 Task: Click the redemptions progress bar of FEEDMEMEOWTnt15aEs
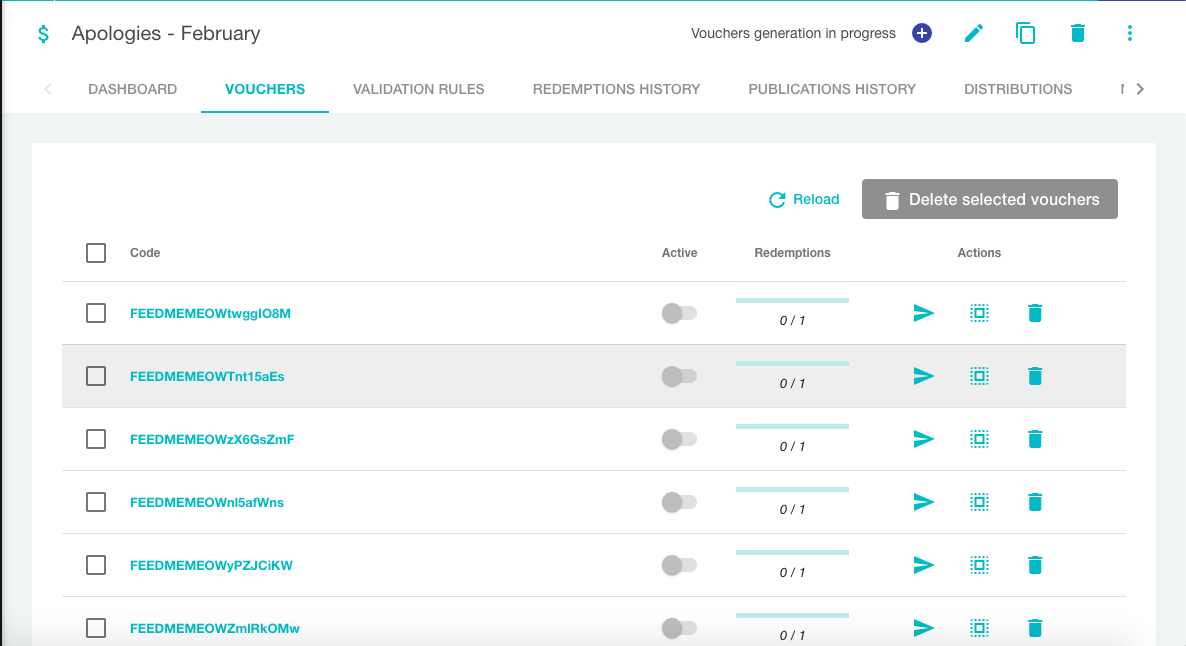pos(792,364)
